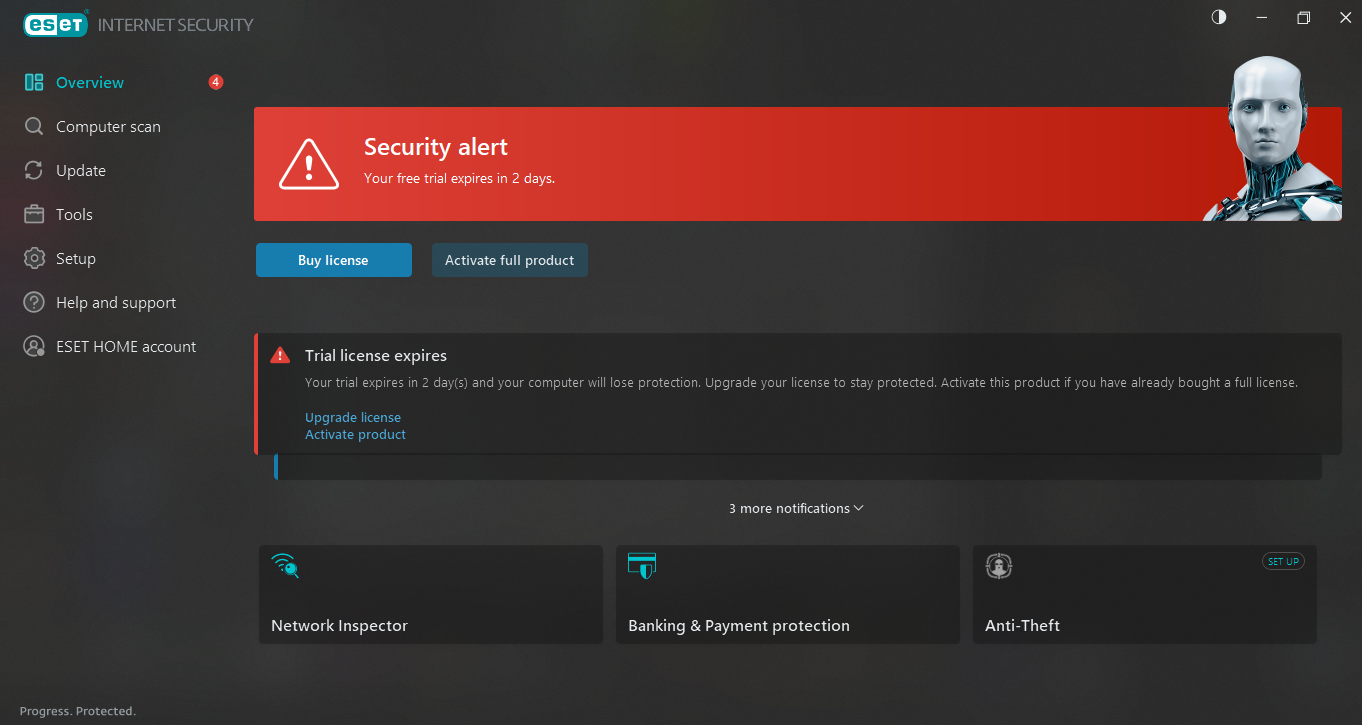Click the collapsed notification bar below trial alert
This screenshot has width=1362, height=725.
[798, 467]
